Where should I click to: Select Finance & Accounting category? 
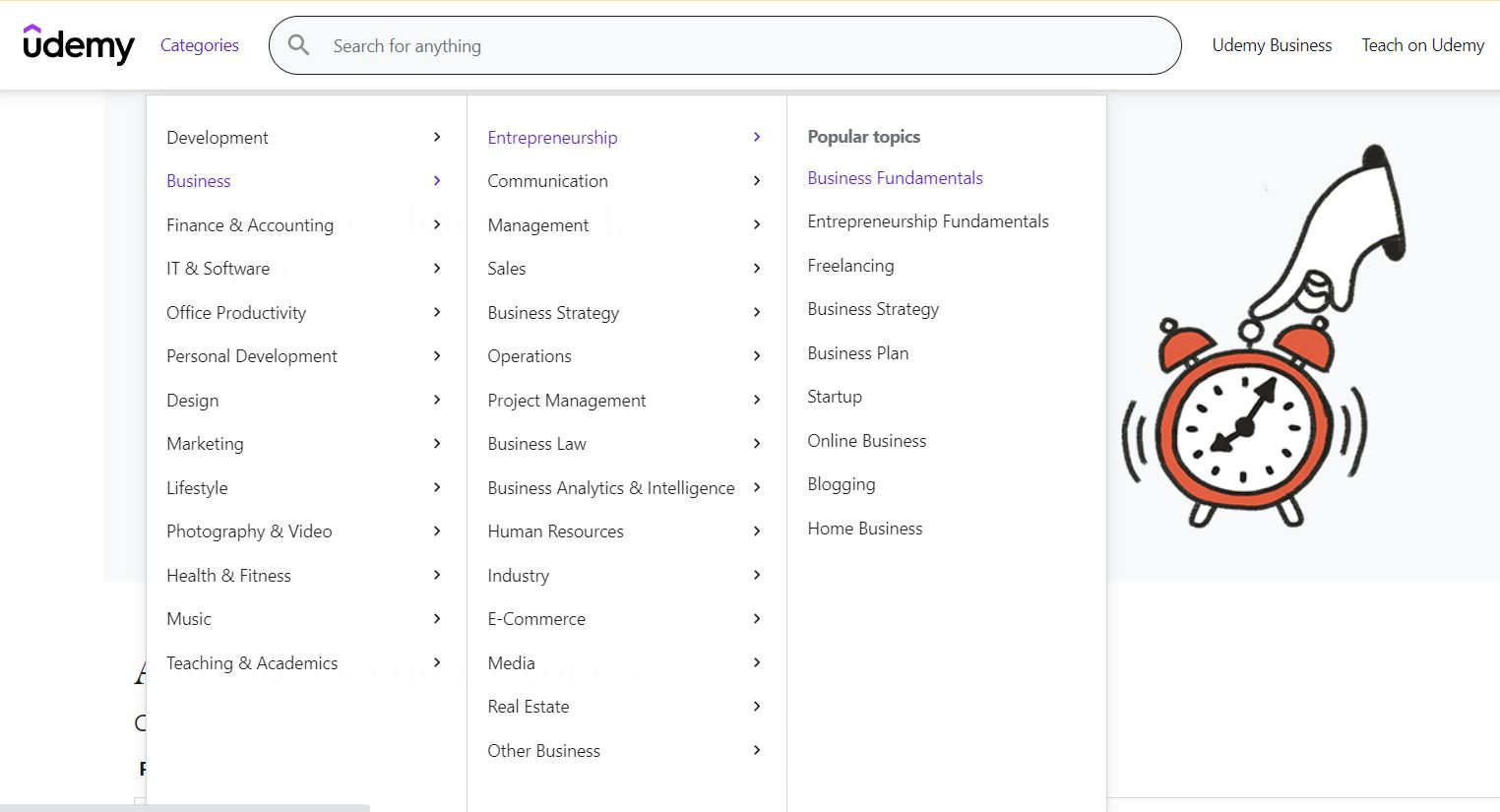(x=250, y=225)
